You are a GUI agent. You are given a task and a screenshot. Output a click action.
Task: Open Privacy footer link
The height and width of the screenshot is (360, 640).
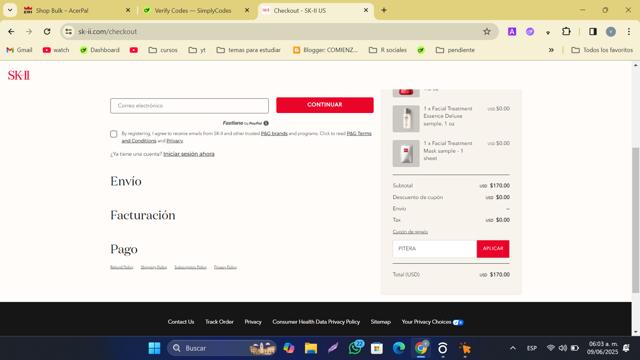click(x=253, y=322)
